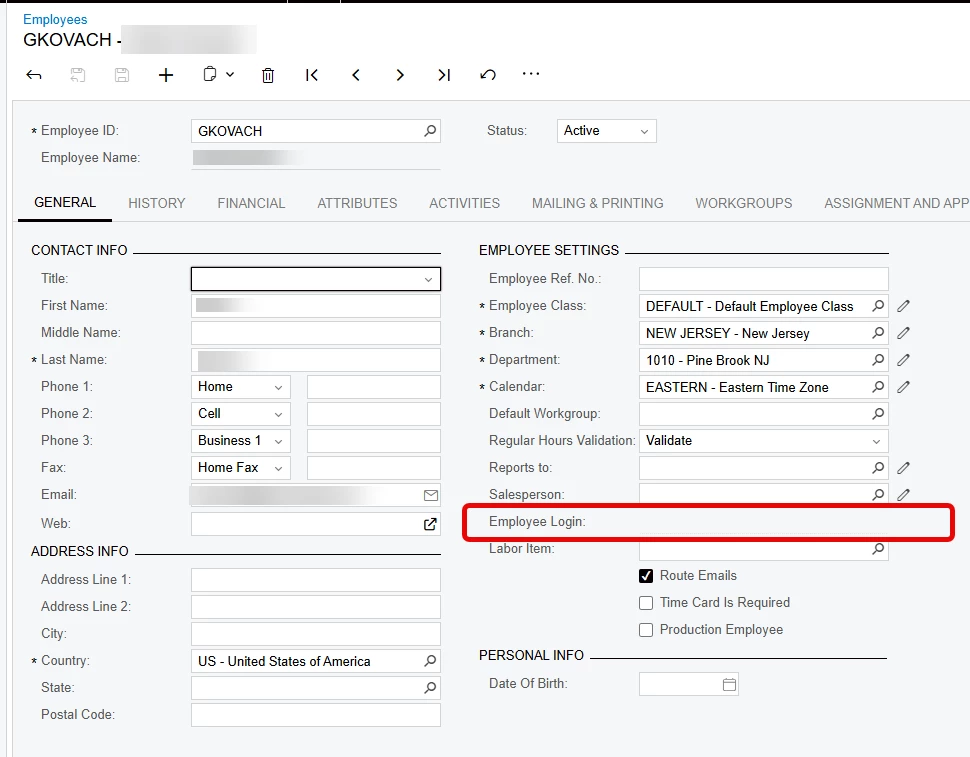The image size is (970, 757).
Task: Click the Employee Ref. No. field
Action: pyautogui.click(x=763, y=279)
